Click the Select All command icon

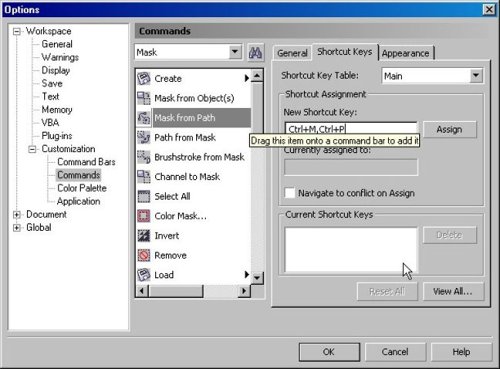point(144,196)
